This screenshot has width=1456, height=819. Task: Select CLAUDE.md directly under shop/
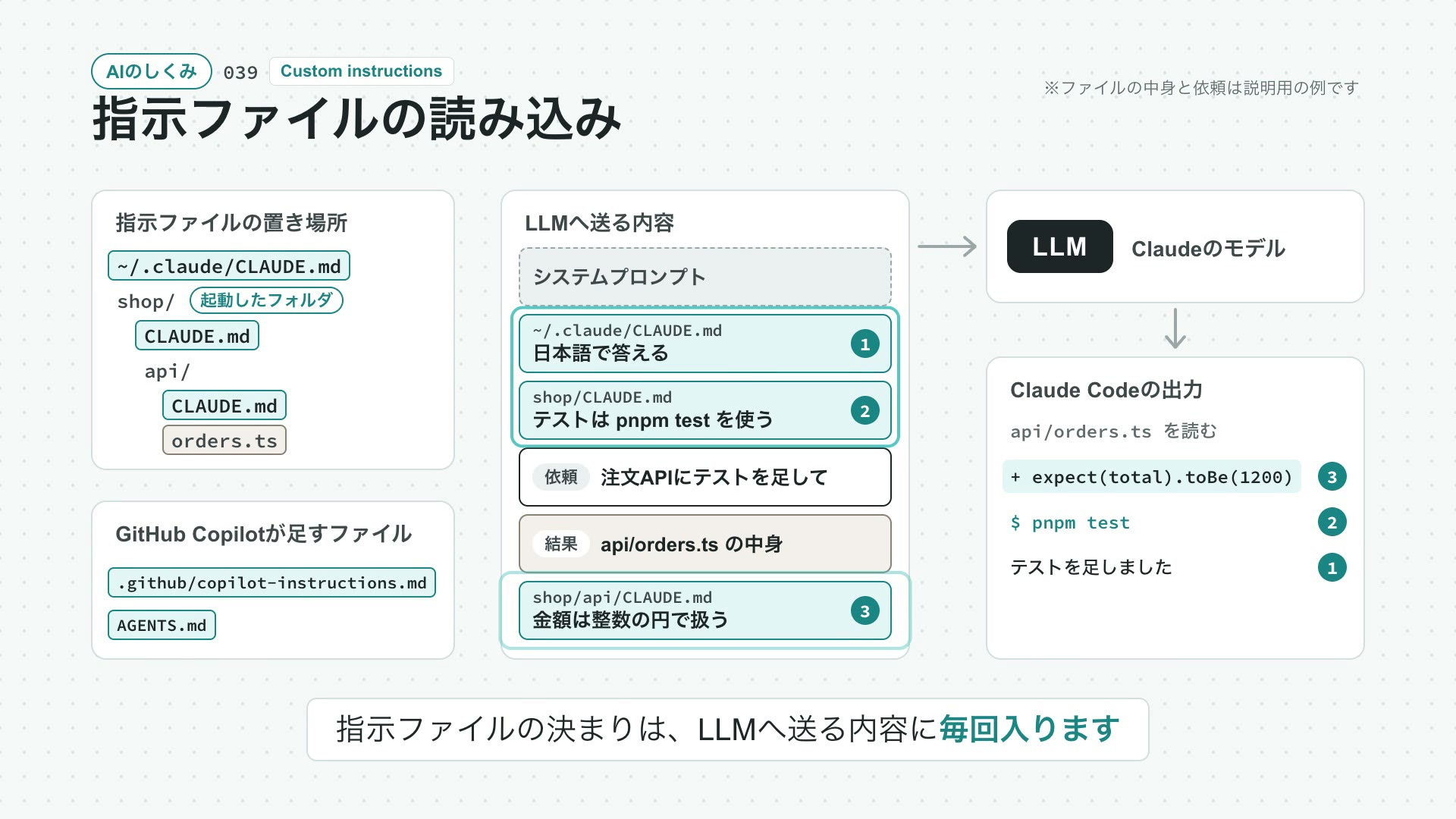point(197,336)
